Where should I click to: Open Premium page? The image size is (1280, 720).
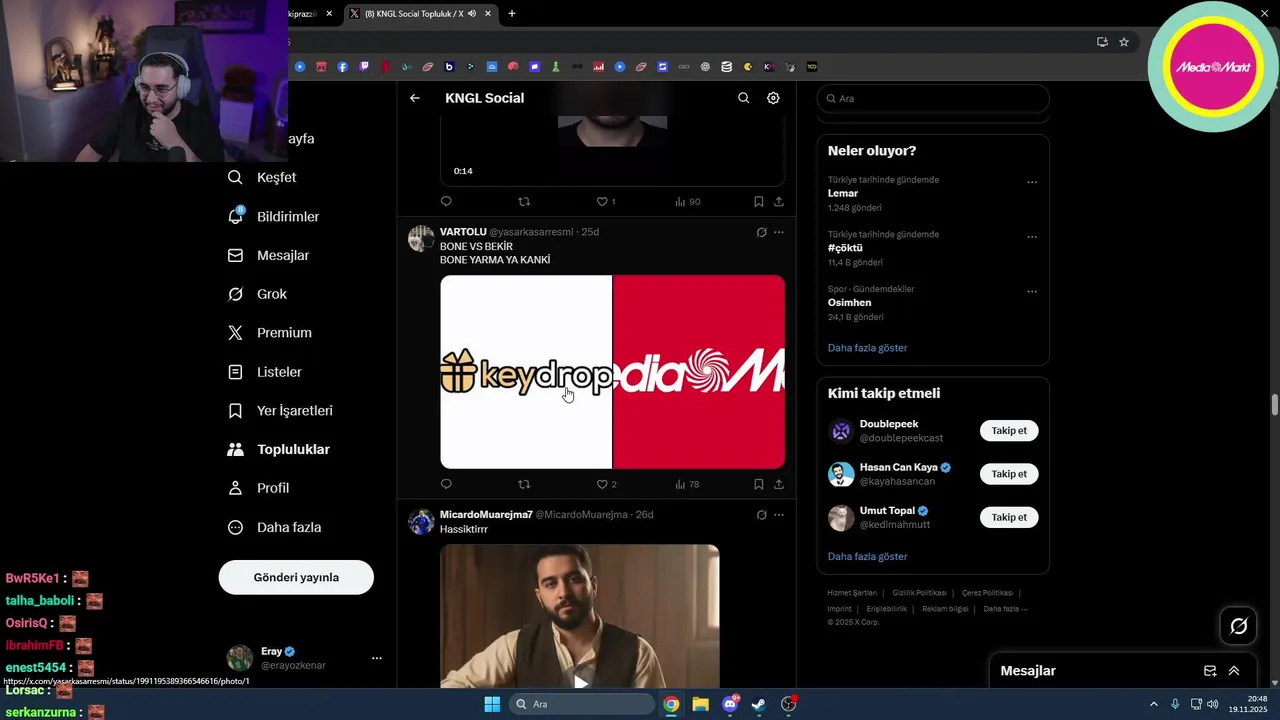point(269,333)
